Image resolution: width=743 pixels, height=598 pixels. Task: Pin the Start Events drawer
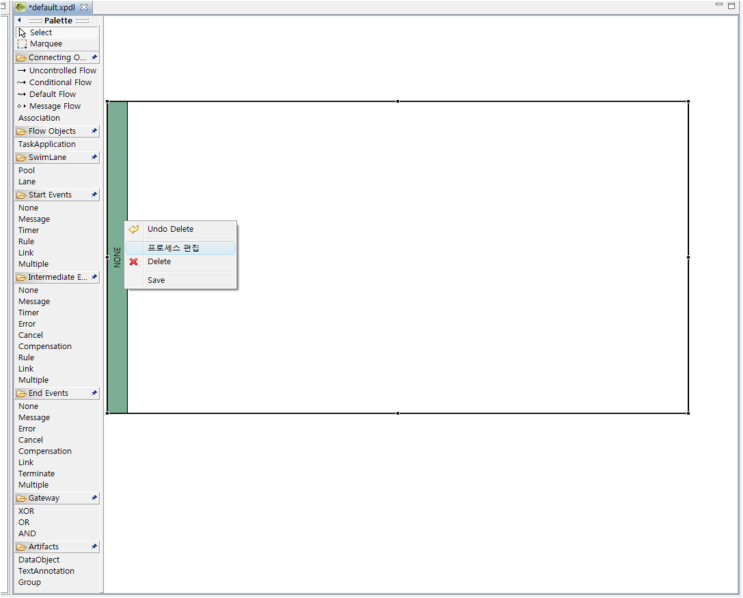pos(94,195)
